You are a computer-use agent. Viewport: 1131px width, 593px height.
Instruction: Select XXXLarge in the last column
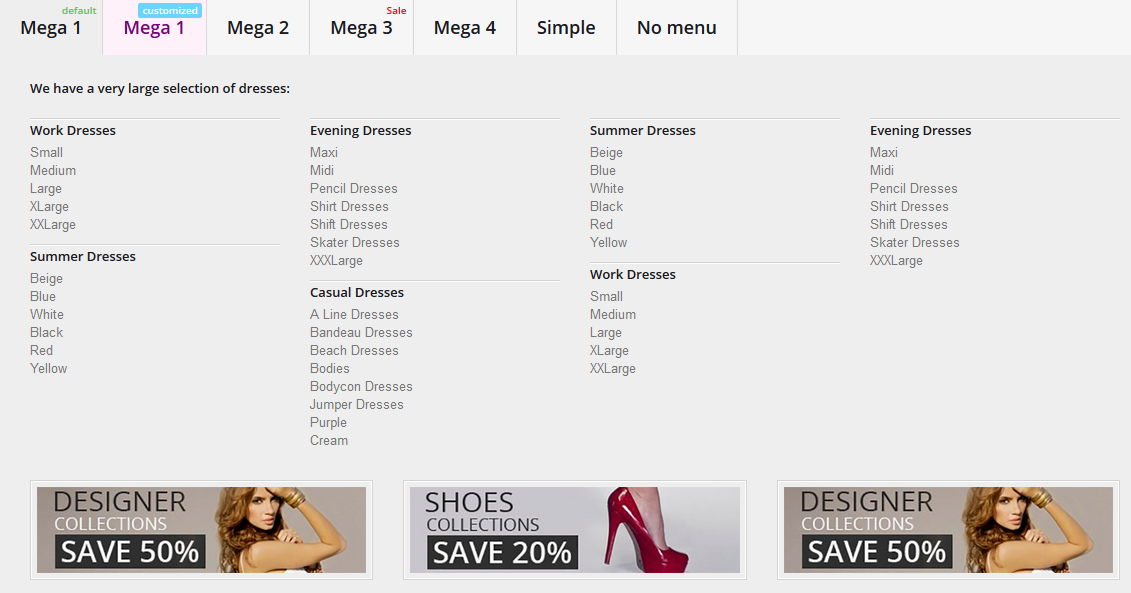point(896,260)
